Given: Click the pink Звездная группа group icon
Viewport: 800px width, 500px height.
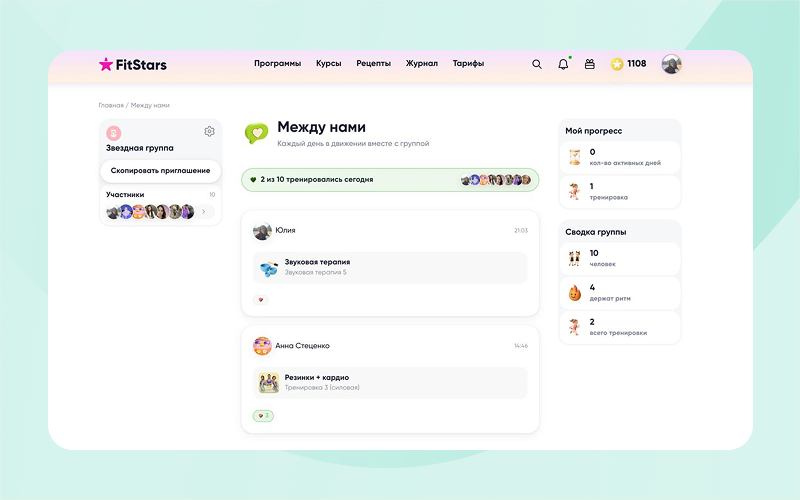Looking at the screenshot, I should pos(113,133).
